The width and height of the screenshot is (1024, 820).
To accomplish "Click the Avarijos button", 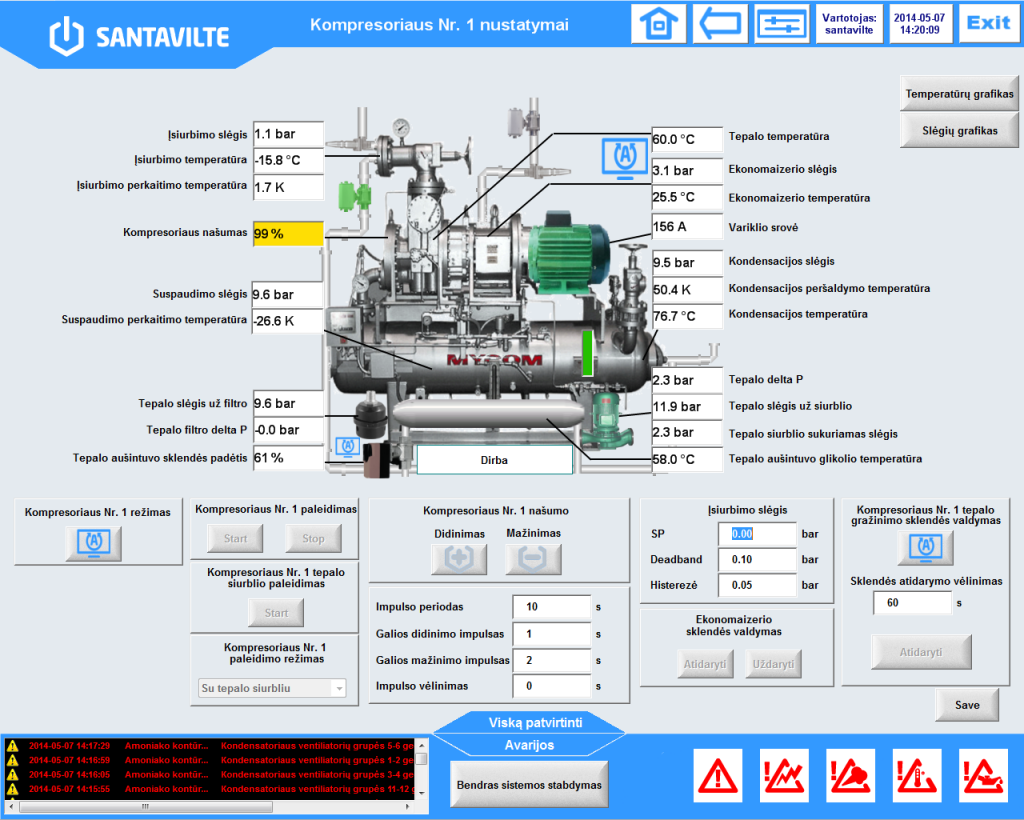I will pyautogui.click(x=529, y=745).
